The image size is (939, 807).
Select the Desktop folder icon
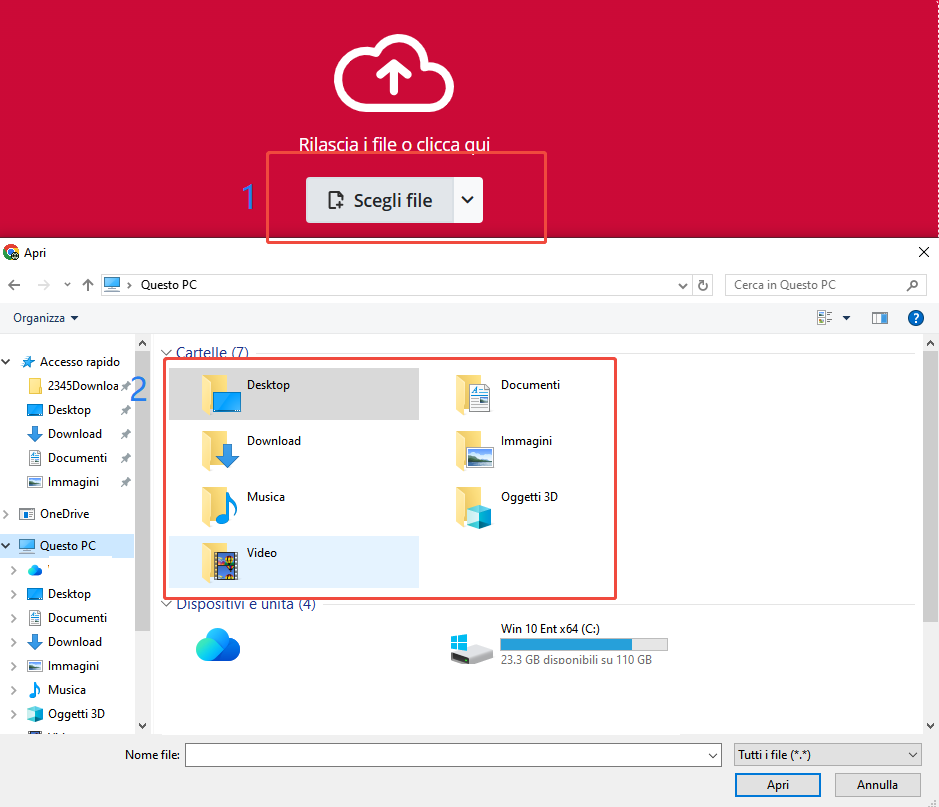221,394
